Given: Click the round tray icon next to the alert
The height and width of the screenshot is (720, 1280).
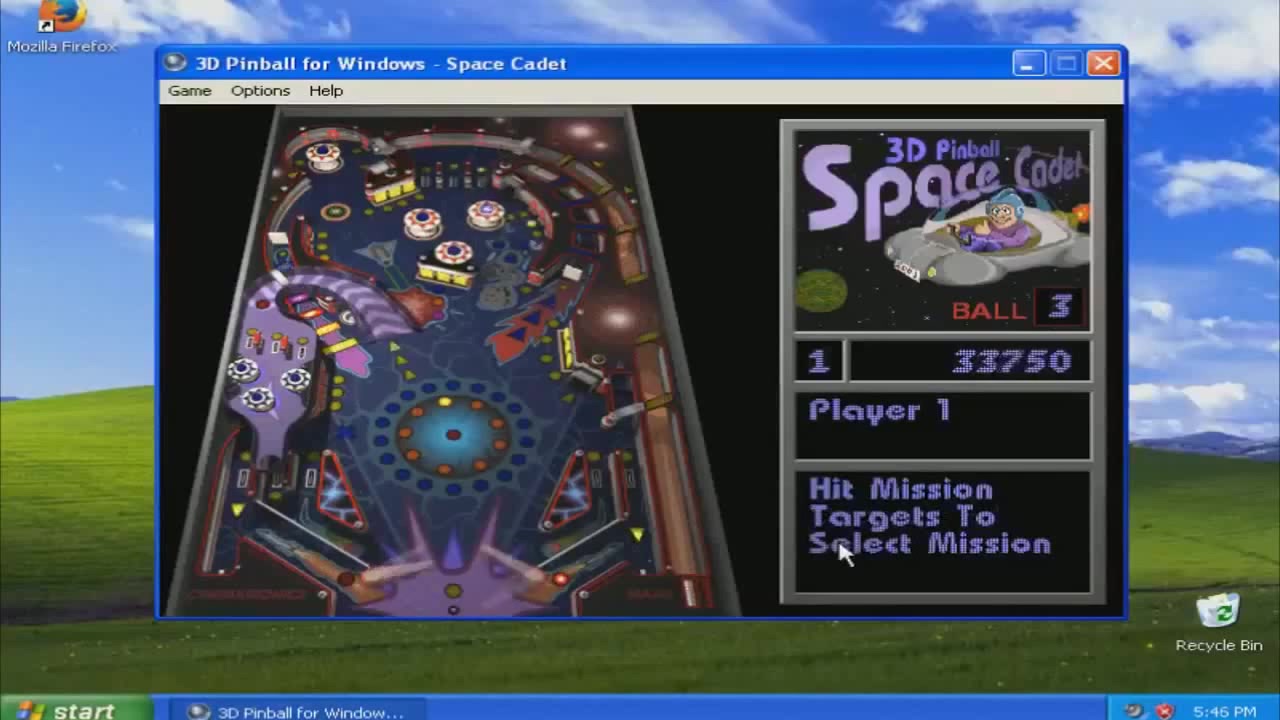Looking at the screenshot, I should click(1133, 710).
